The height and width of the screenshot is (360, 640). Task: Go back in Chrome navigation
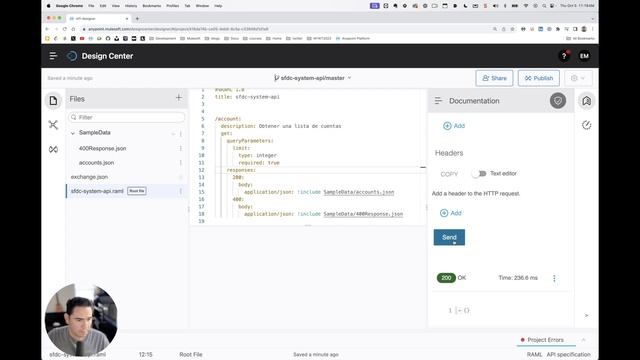[47, 29]
